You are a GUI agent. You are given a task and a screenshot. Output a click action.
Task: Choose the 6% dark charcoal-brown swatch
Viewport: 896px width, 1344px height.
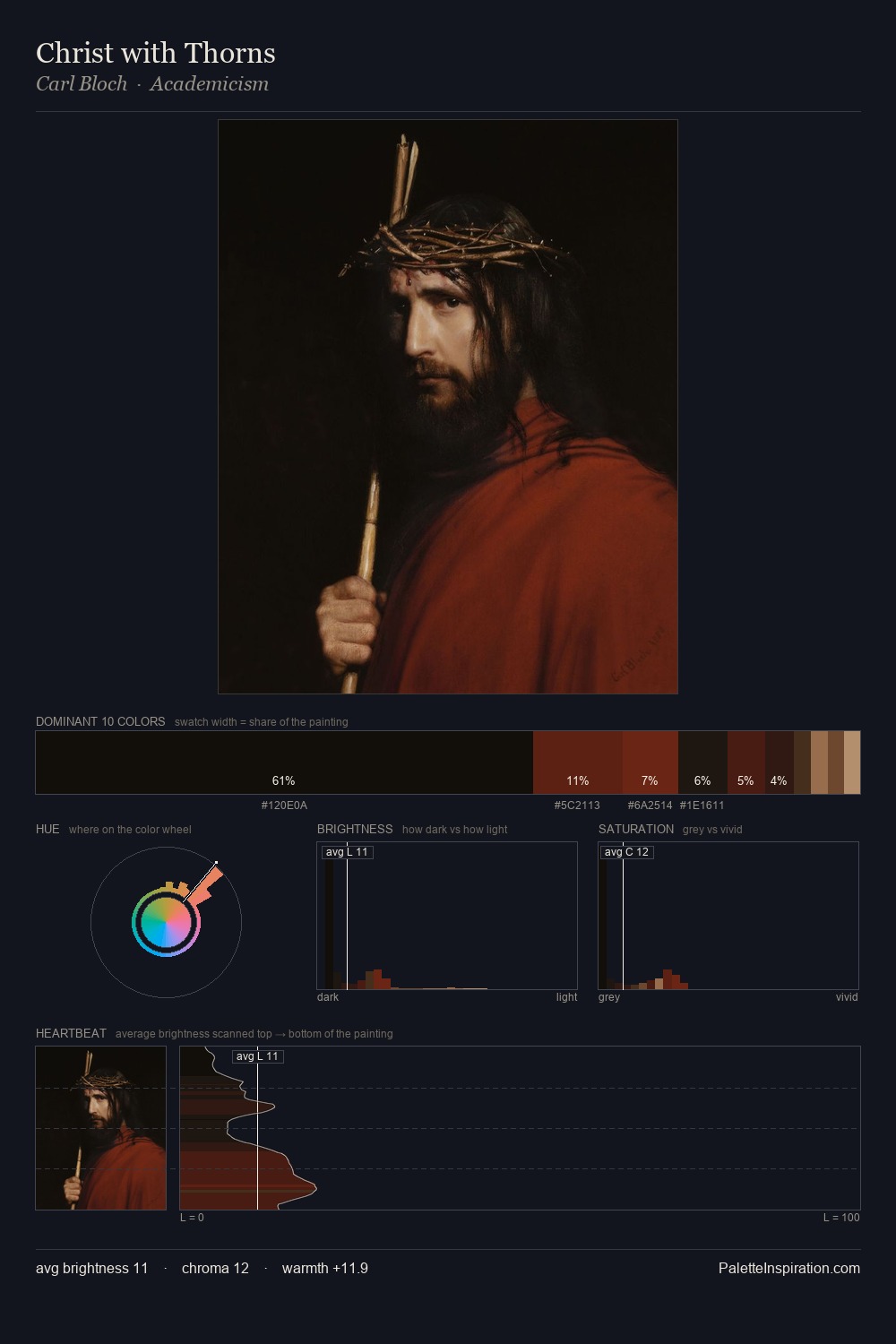(x=702, y=762)
